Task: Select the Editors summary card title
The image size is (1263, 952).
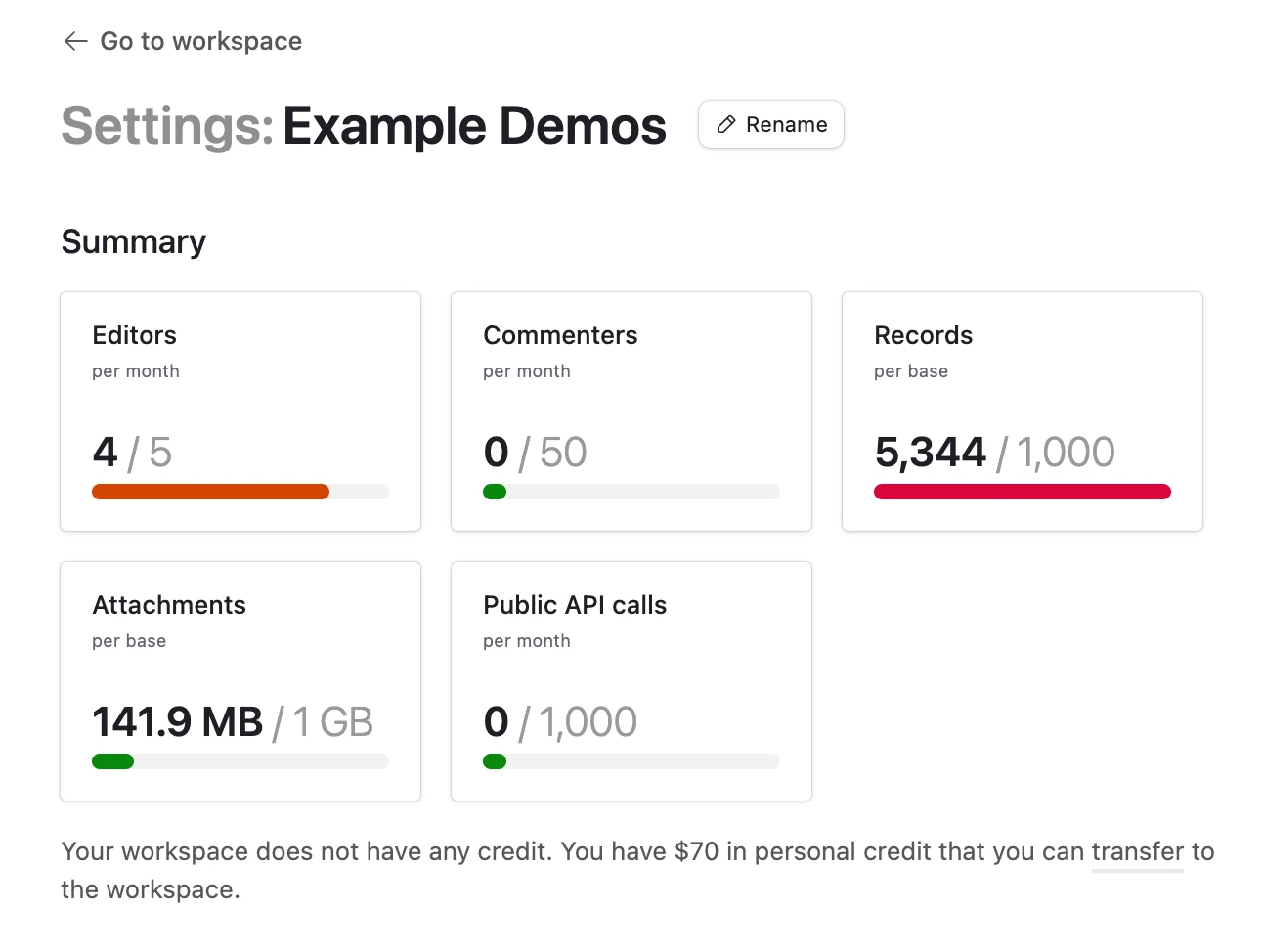Action: (x=135, y=335)
